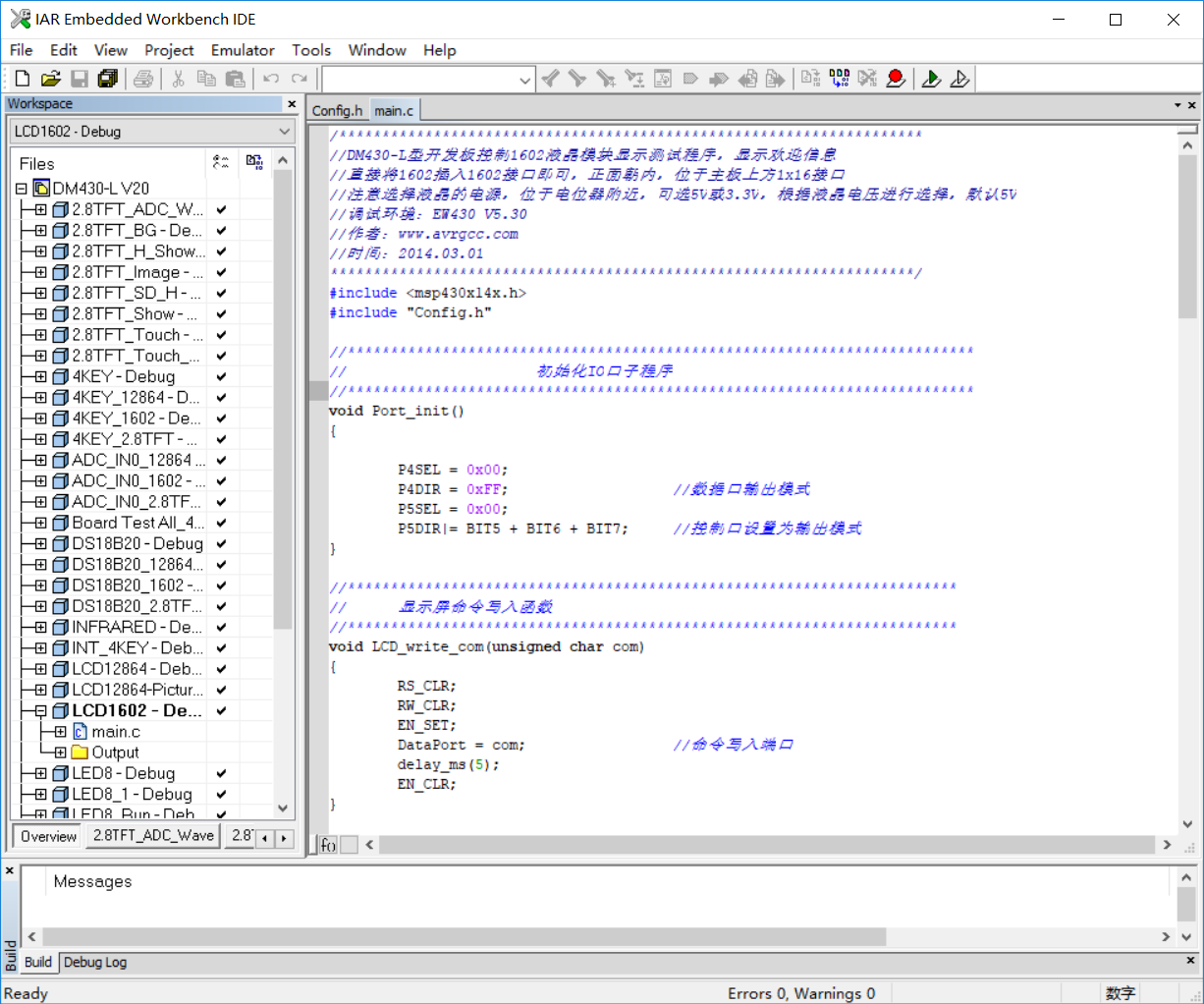Viewport: 1204px width, 1004px height.
Task: Click the Paste clipboard icon
Action: 235,79
